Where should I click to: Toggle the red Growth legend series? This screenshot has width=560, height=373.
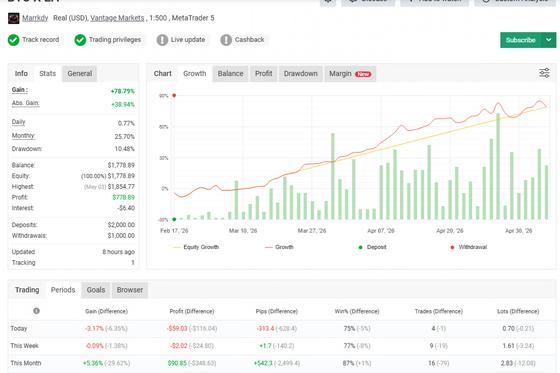(x=279, y=247)
